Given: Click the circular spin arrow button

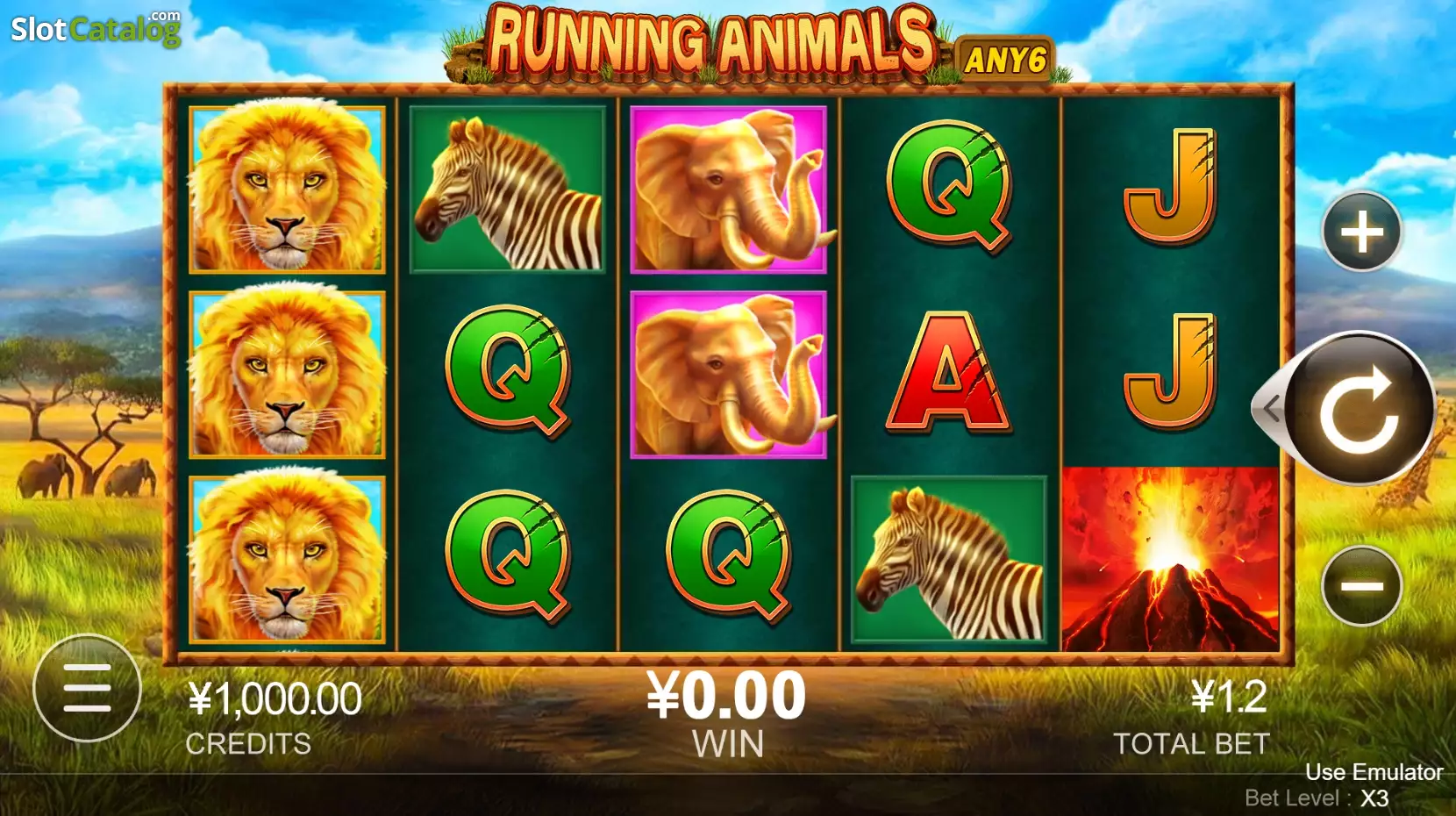Looking at the screenshot, I should coord(1360,408).
